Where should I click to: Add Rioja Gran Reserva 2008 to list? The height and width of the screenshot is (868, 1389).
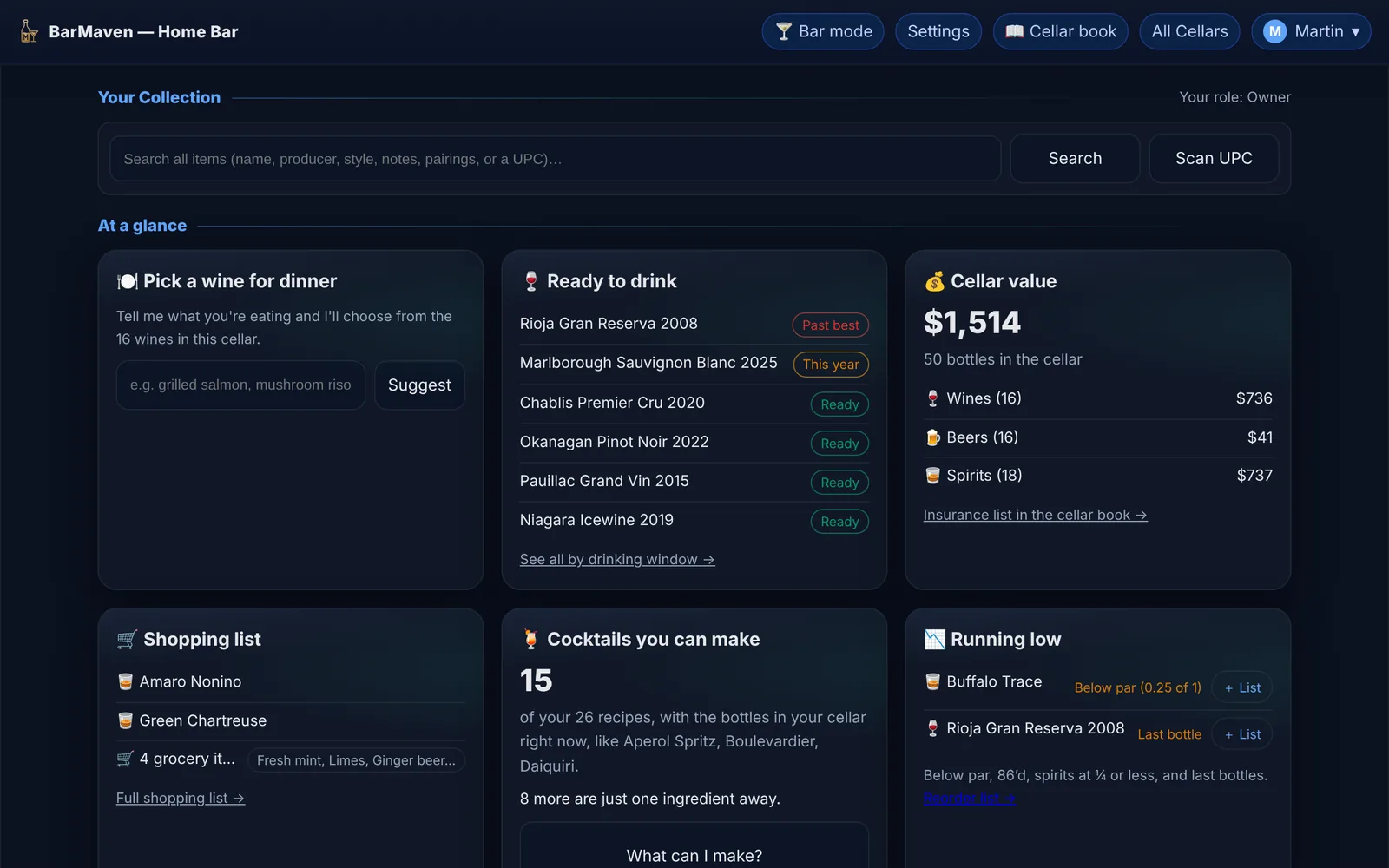click(1242, 734)
